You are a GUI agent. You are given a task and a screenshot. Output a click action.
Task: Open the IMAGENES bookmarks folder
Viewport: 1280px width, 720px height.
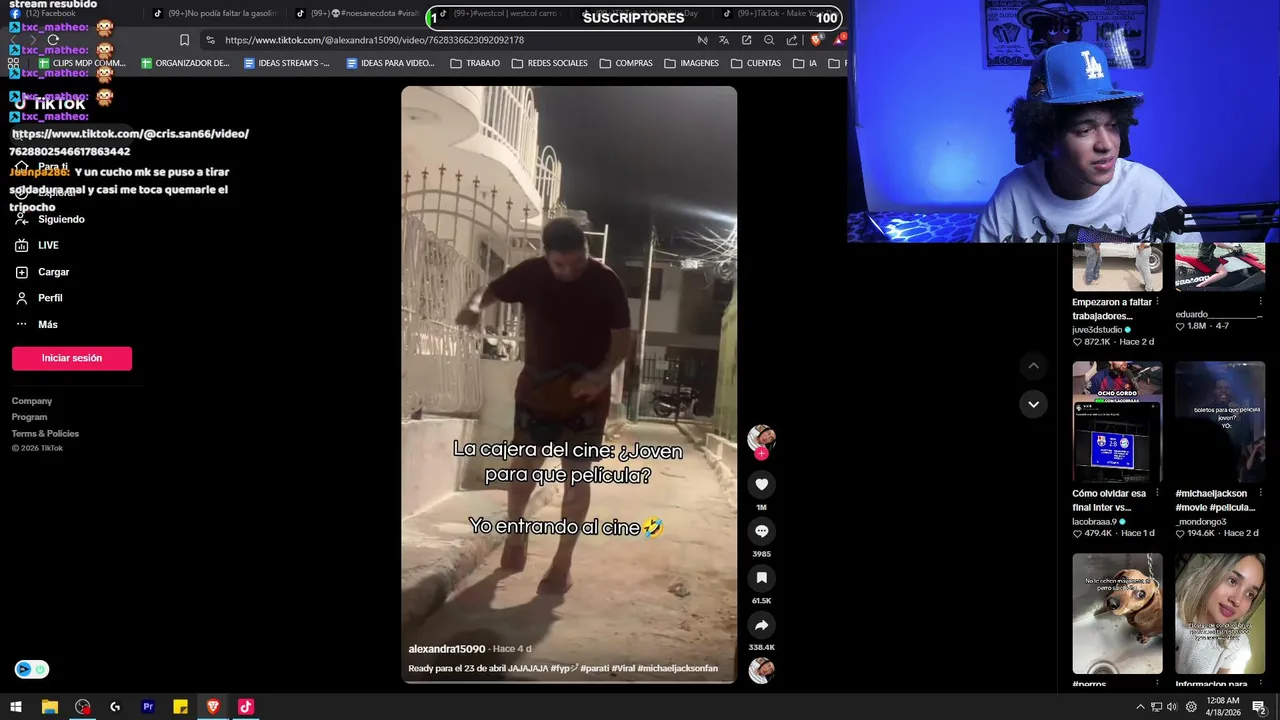click(691, 63)
